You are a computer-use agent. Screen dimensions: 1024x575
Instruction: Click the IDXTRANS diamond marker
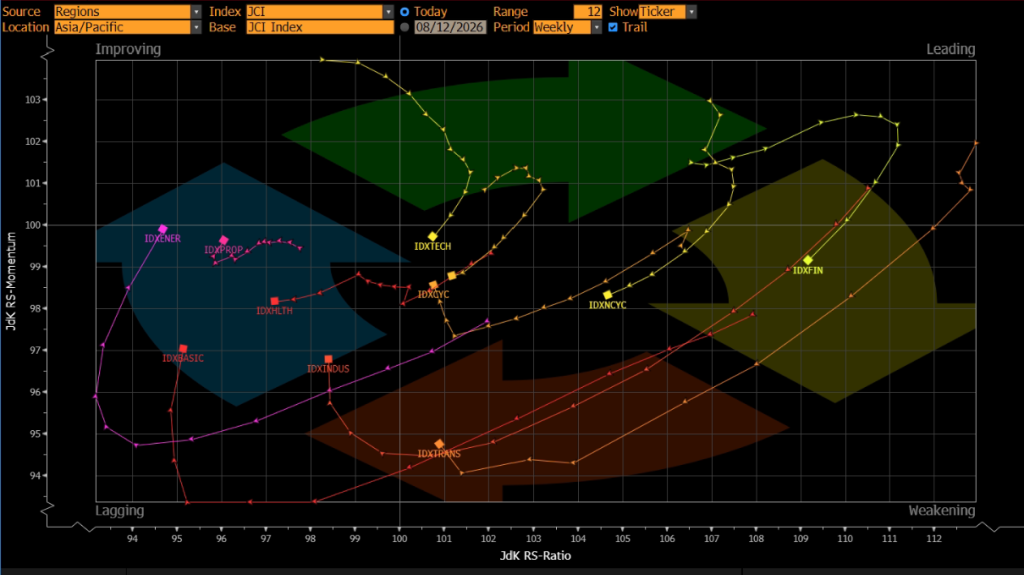pyautogui.click(x=439, y=444)
